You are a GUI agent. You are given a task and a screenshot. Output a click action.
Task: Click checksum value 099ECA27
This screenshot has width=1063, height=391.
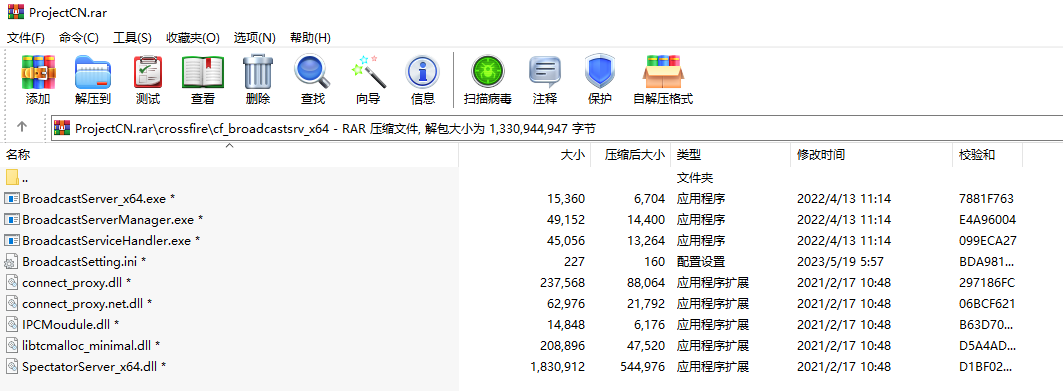[x=987, y=241]
